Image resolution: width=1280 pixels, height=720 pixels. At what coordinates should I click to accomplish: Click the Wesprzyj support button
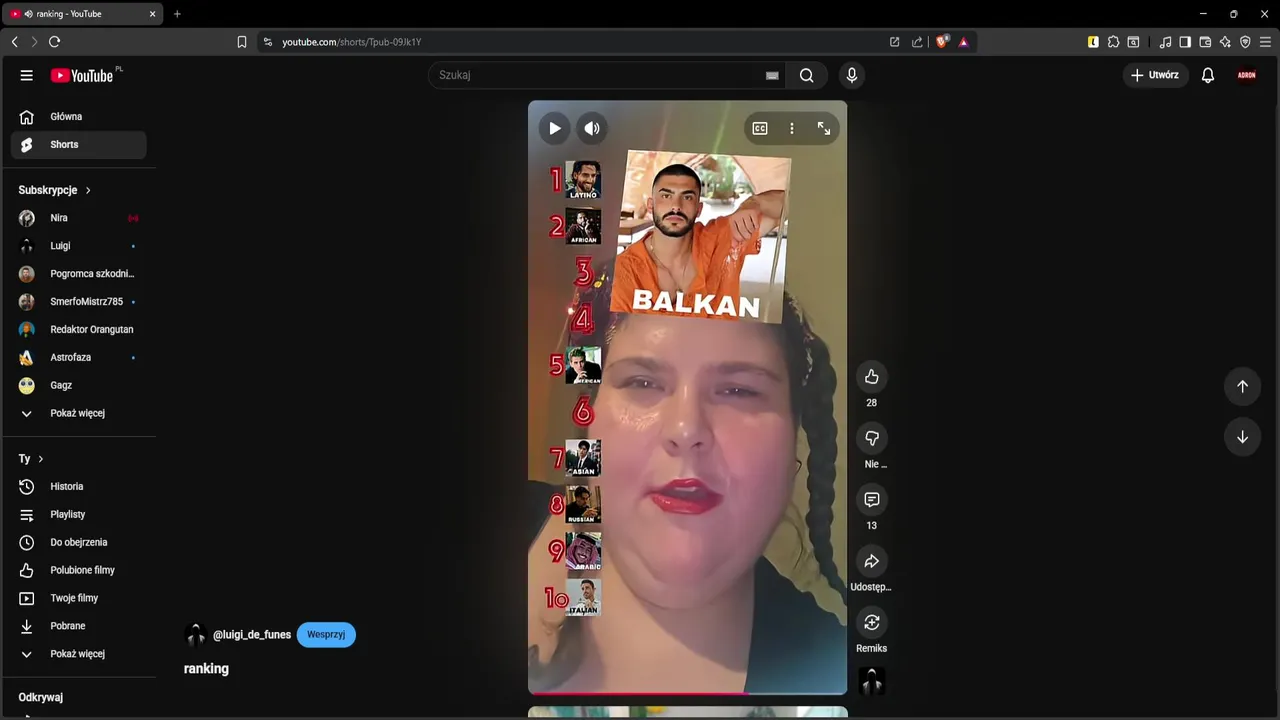[x=326, y=635]
